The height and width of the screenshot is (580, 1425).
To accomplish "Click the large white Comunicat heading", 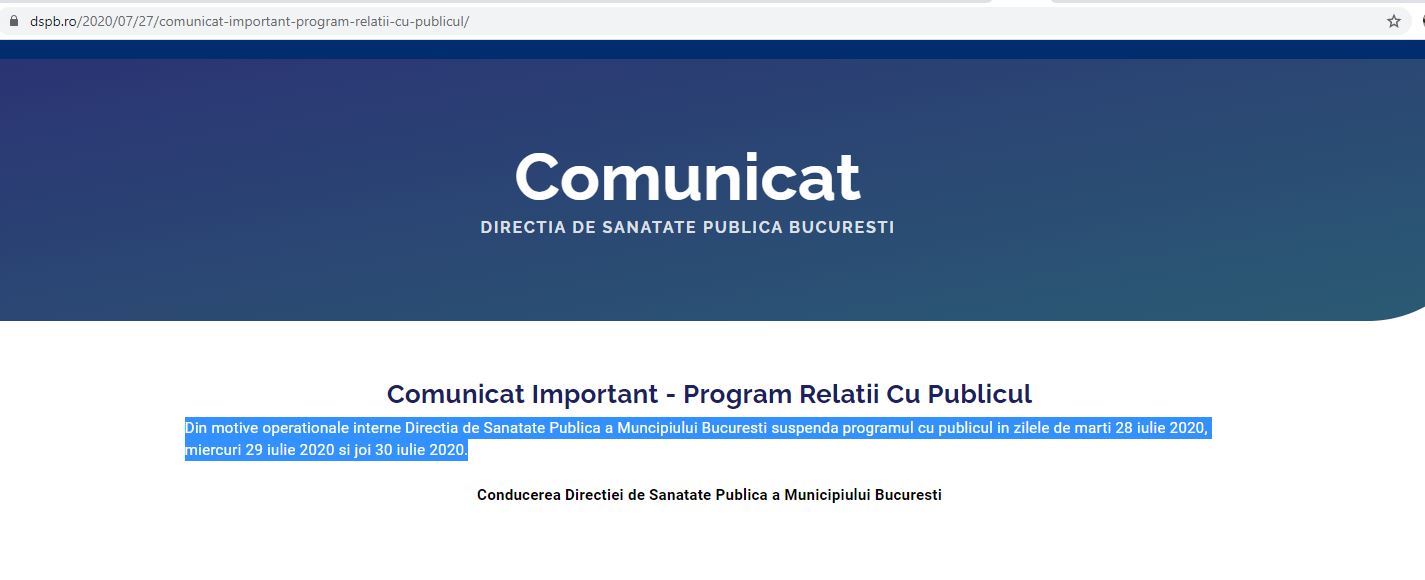I will [687, 177].
